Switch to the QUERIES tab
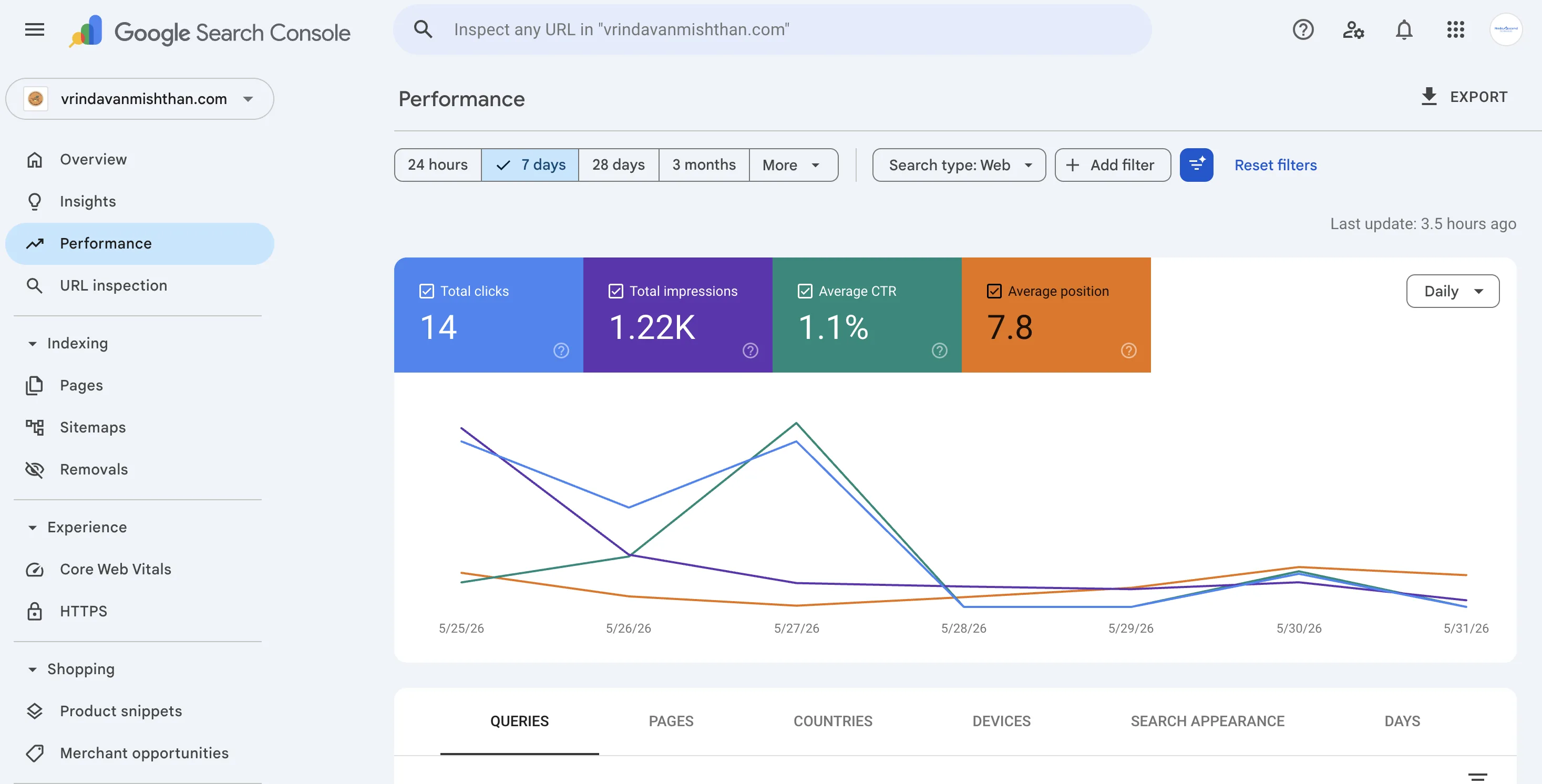Screen dimensions: 1542x784 pyautogui.click(x=520, y=721)
